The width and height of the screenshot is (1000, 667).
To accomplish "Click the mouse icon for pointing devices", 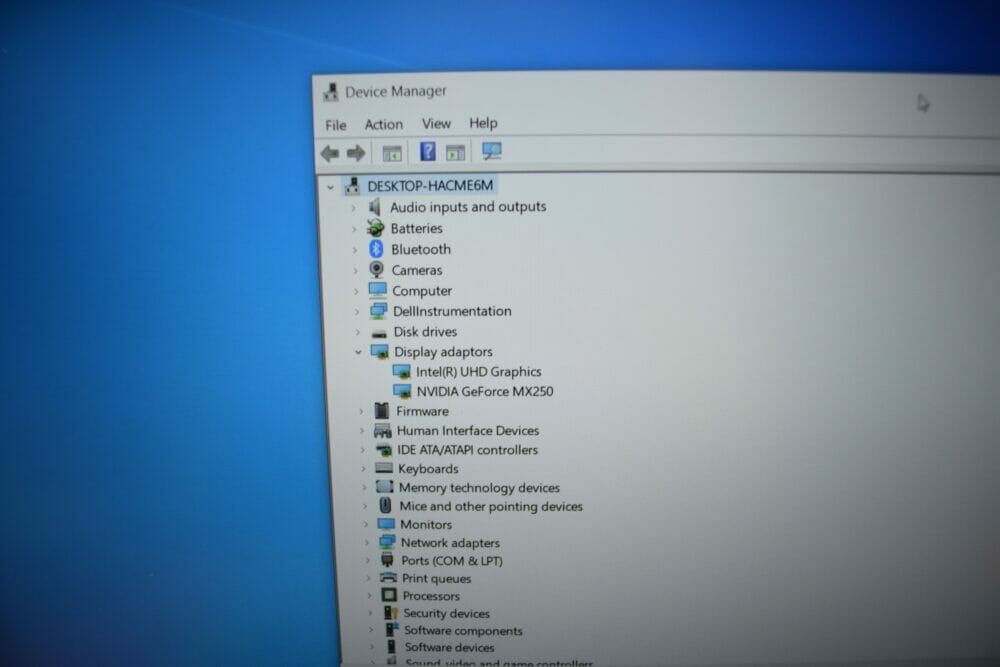I will point(385,505).
